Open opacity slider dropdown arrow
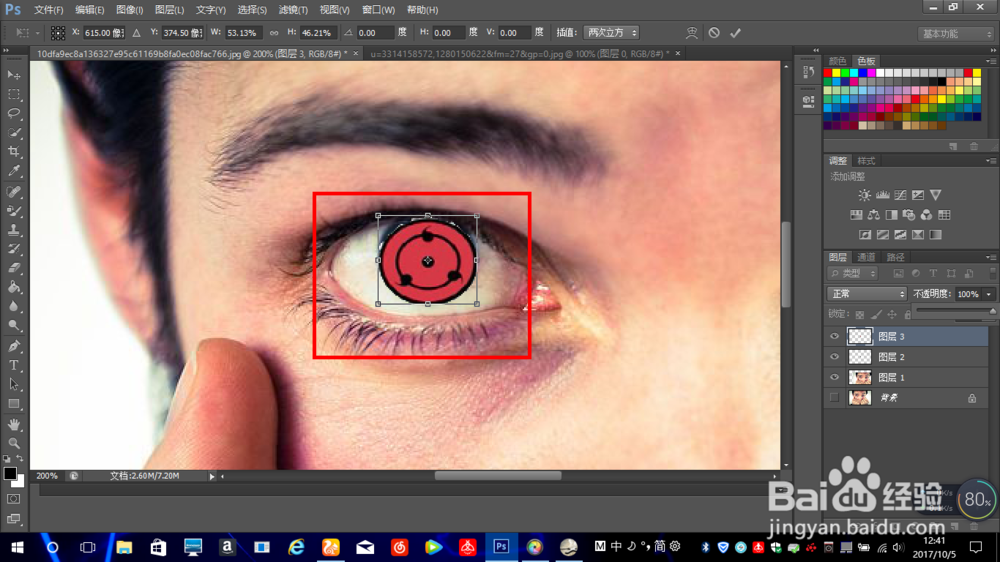This screenshot has height=562, width=1000. (x=989, y=294)
